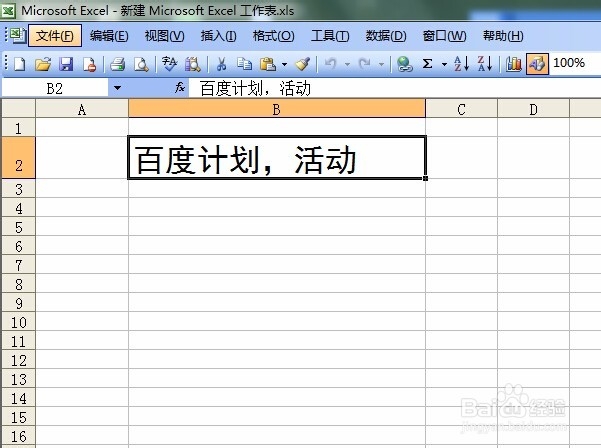Viewport: 601px width, 448px height.
Task: Click cell B2 containing 百度计划,活动
Action: pyautogui.click(x=277, y=158)
